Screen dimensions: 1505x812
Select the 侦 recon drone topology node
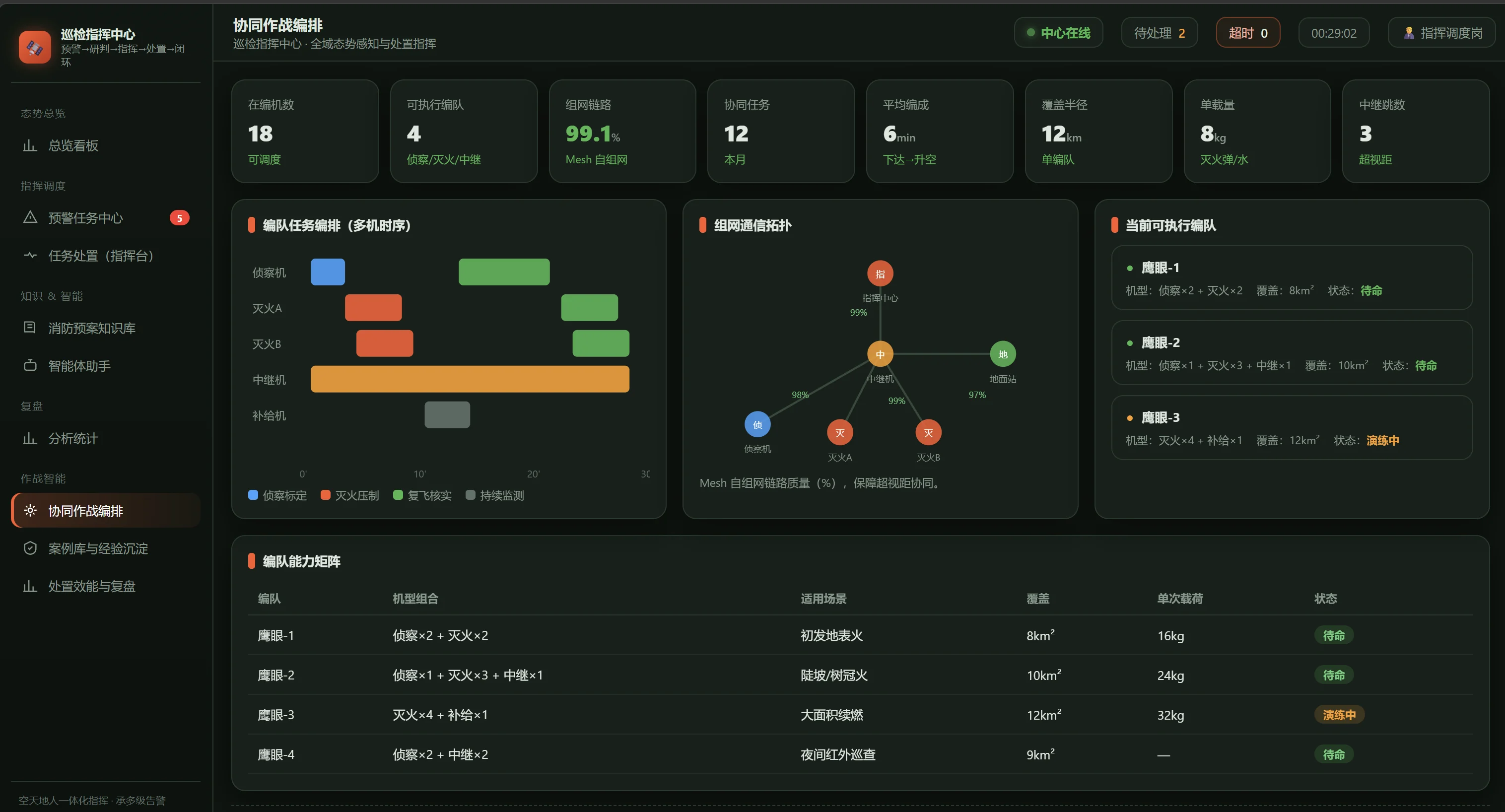[757, 424]
